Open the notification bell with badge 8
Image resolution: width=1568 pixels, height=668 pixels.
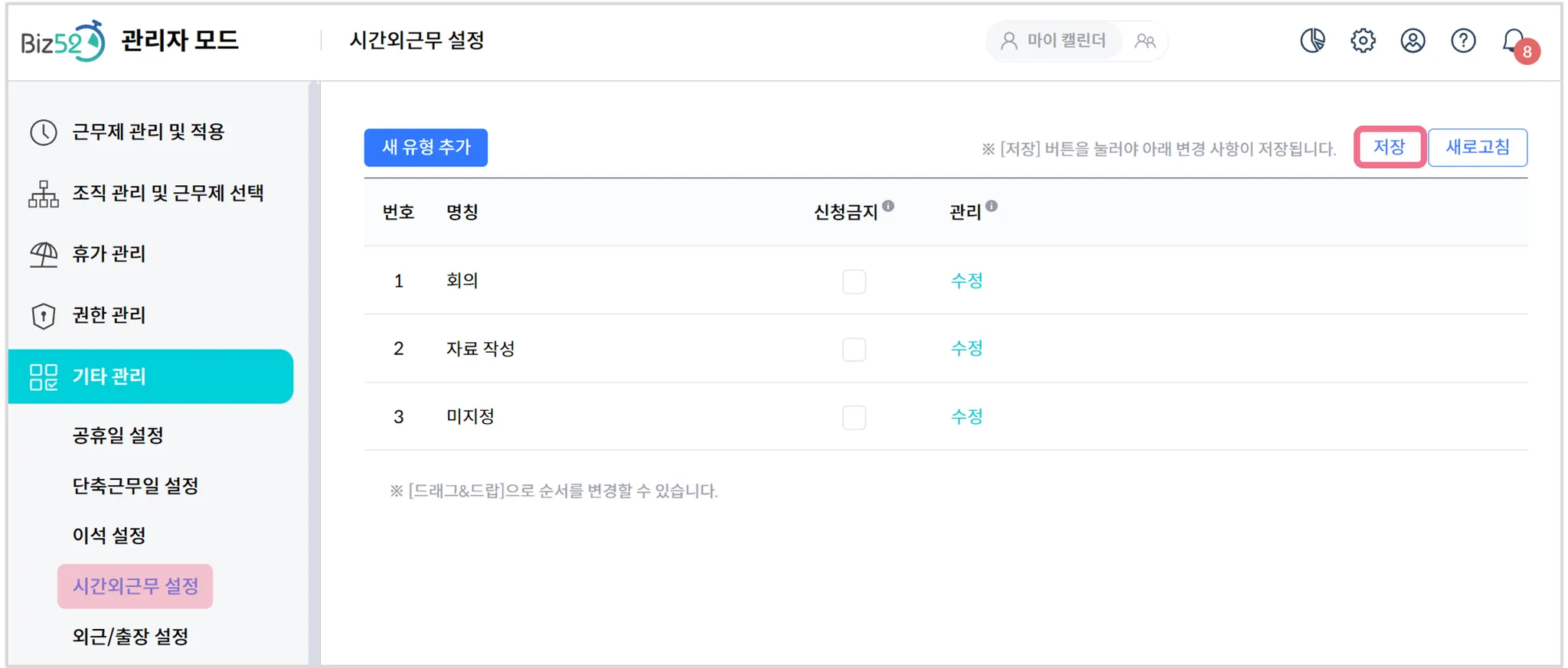coord(1514,41)
